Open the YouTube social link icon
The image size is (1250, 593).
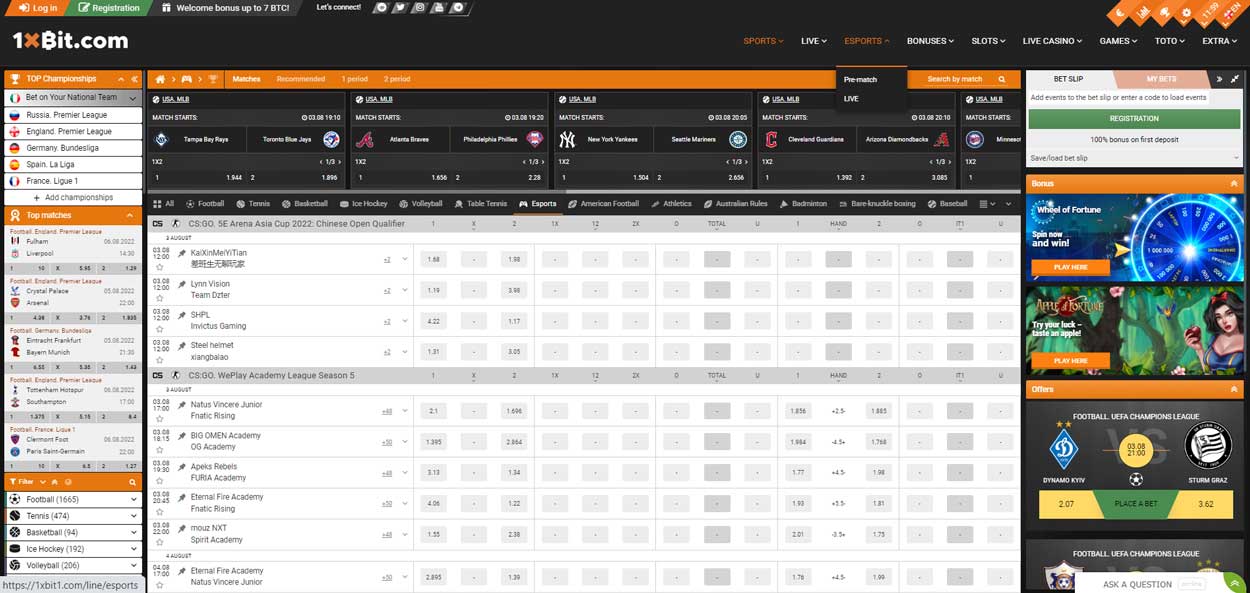(x=438, y=7)
